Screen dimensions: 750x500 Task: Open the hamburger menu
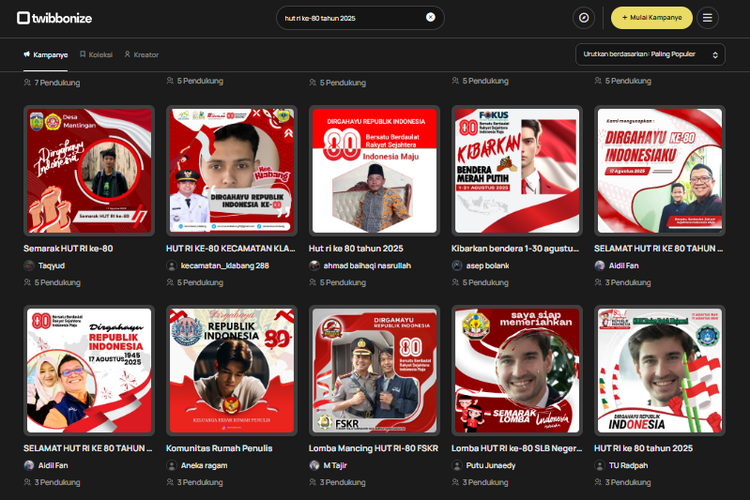[x=707, y=18]
